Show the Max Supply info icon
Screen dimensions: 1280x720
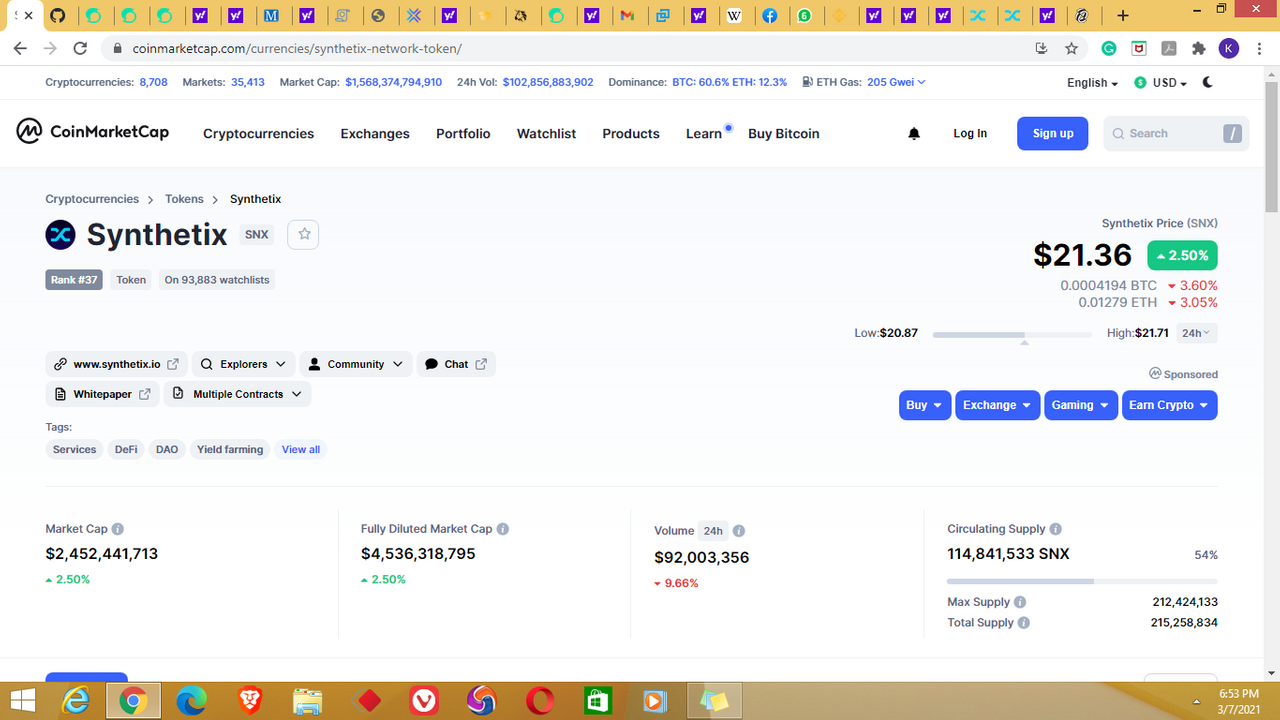[x=1020, y=602]
